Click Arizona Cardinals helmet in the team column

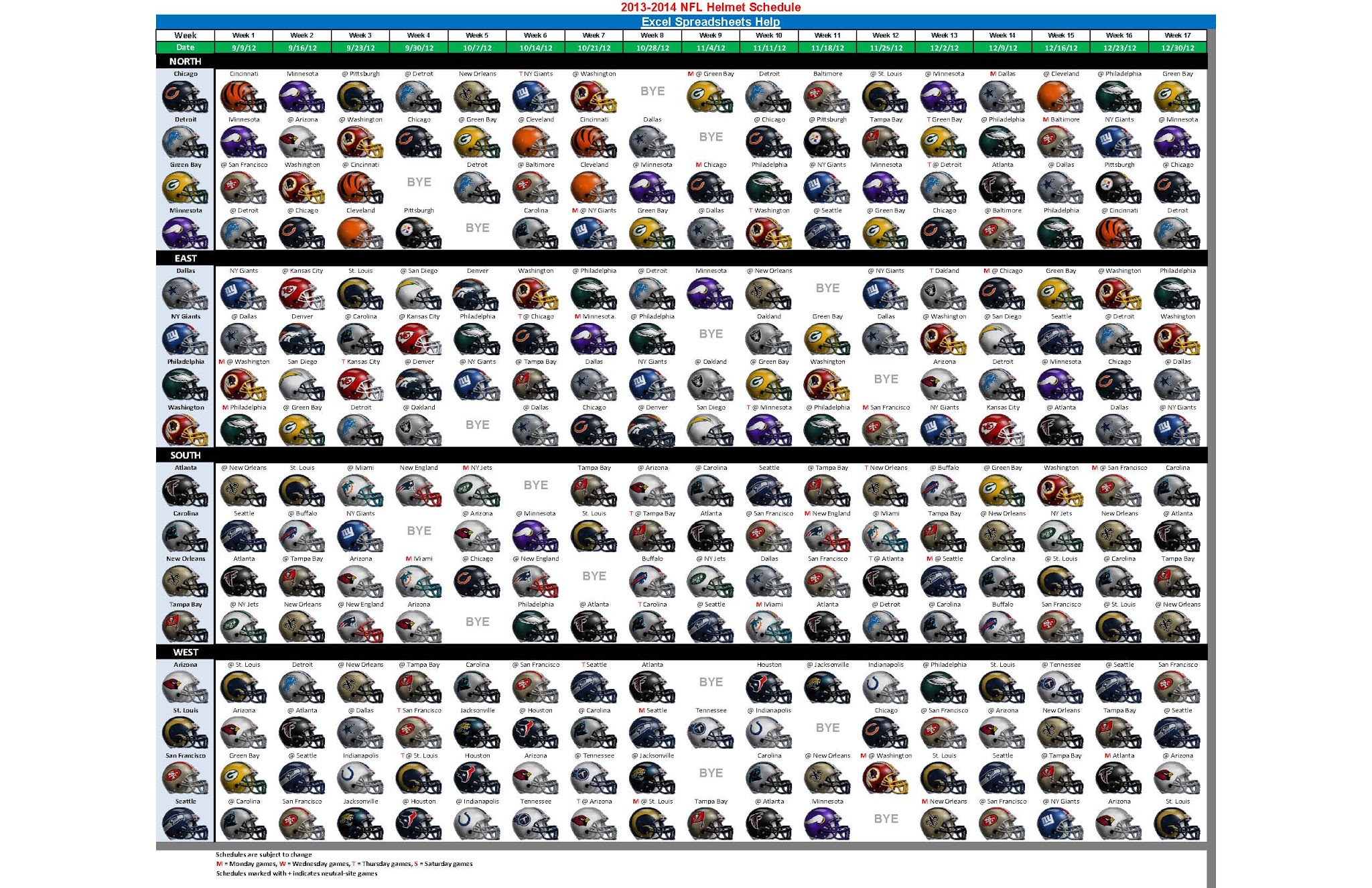pyautogui.click(x=185, y=688)
